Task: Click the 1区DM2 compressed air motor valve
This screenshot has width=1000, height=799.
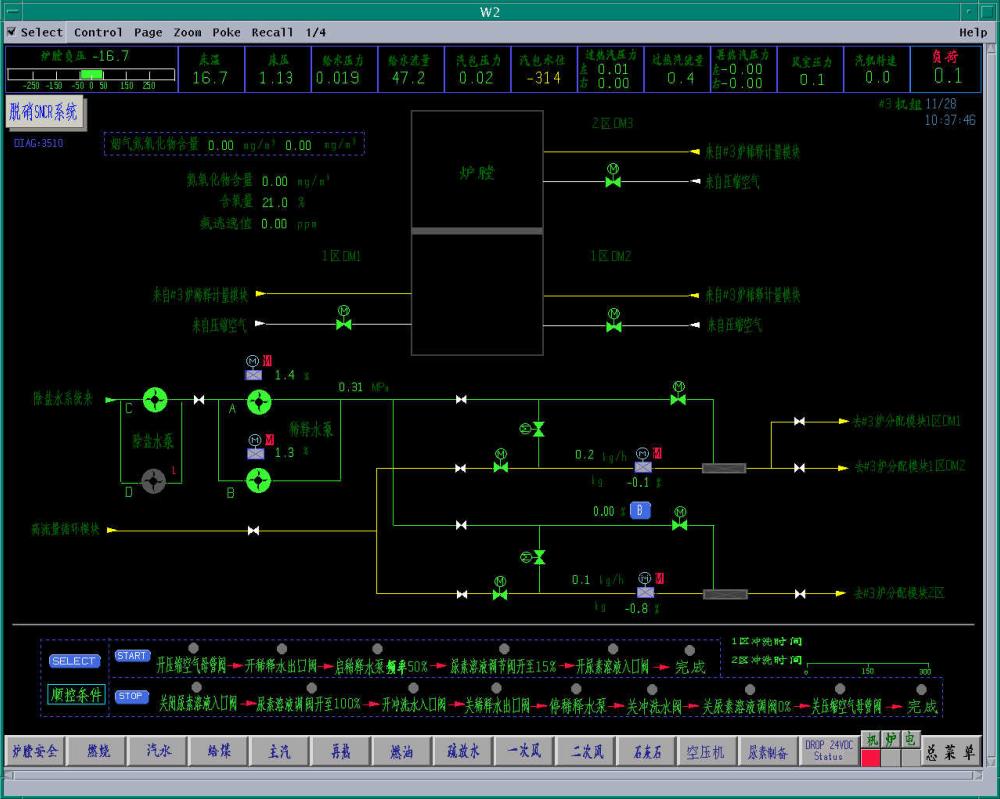Action: click(613, 324)
